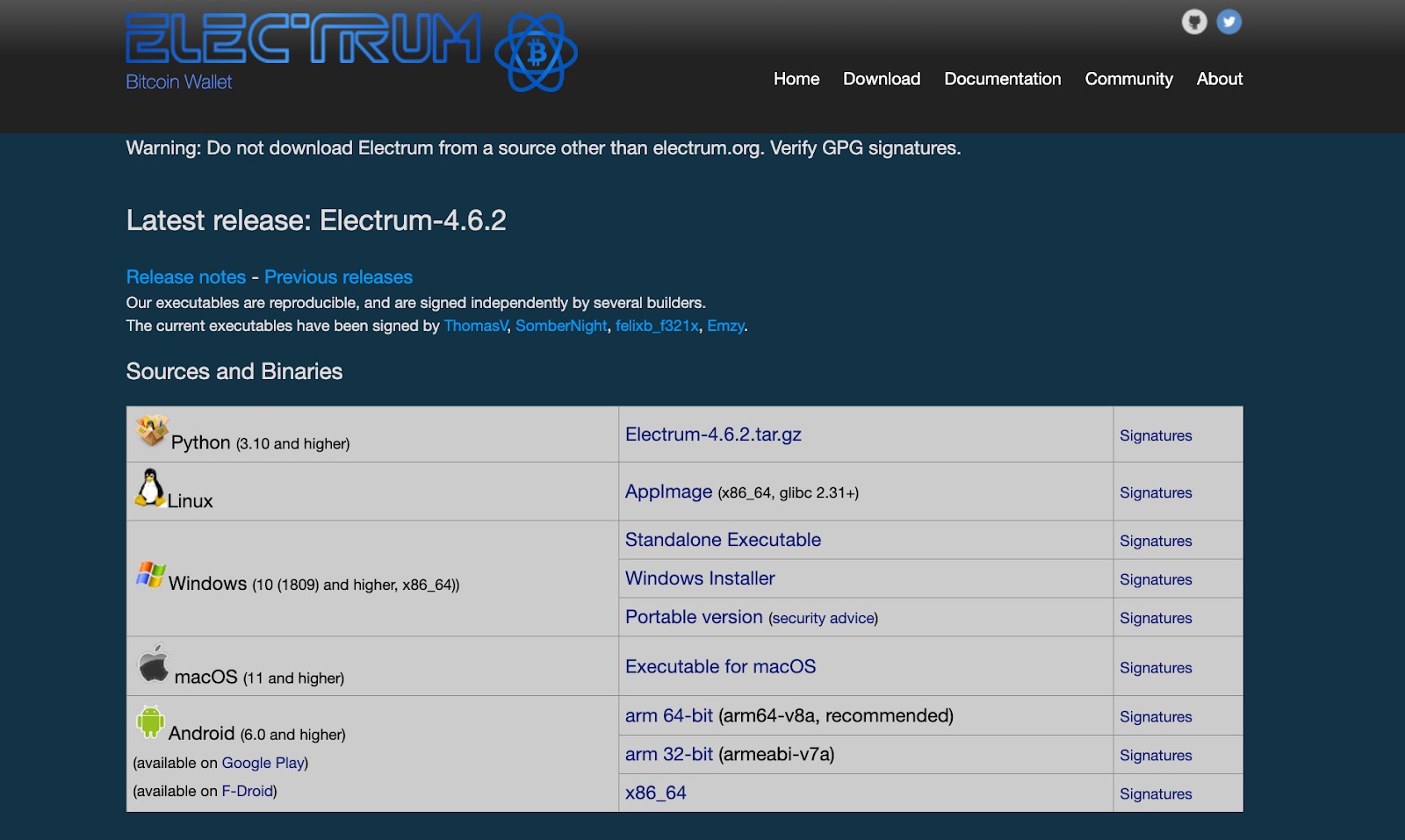Open Signatures for x86_64

coord(1156,794)
